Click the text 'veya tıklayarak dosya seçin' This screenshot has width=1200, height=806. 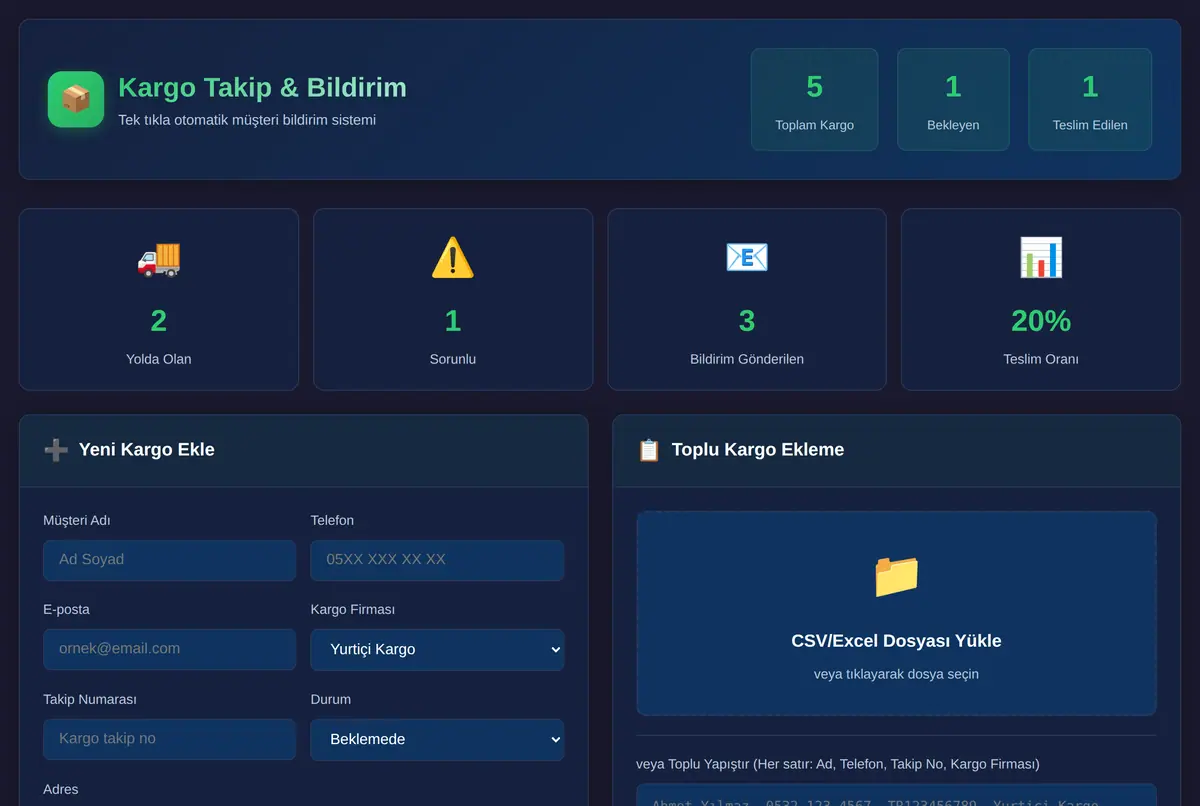coord(896,674)
